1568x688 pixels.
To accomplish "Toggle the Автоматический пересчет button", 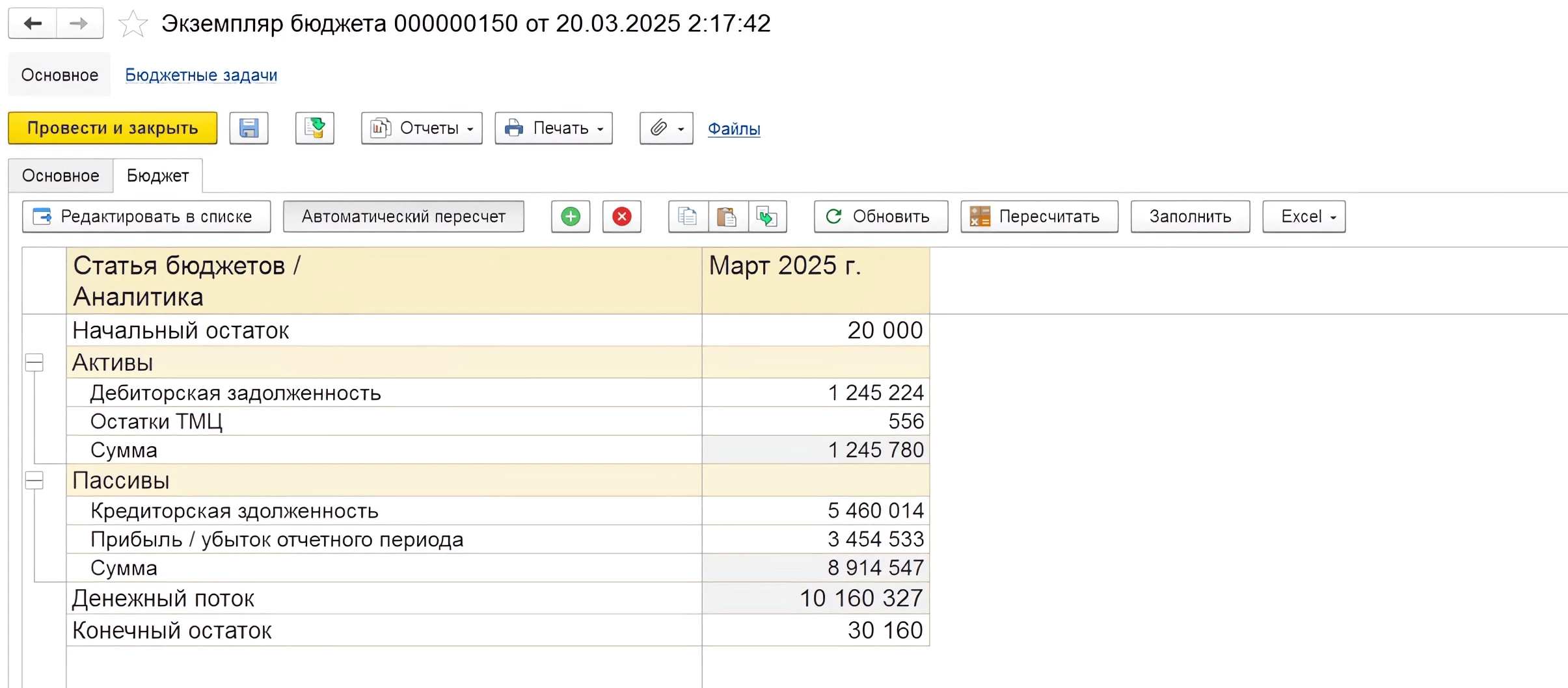I will pos(403,217).
